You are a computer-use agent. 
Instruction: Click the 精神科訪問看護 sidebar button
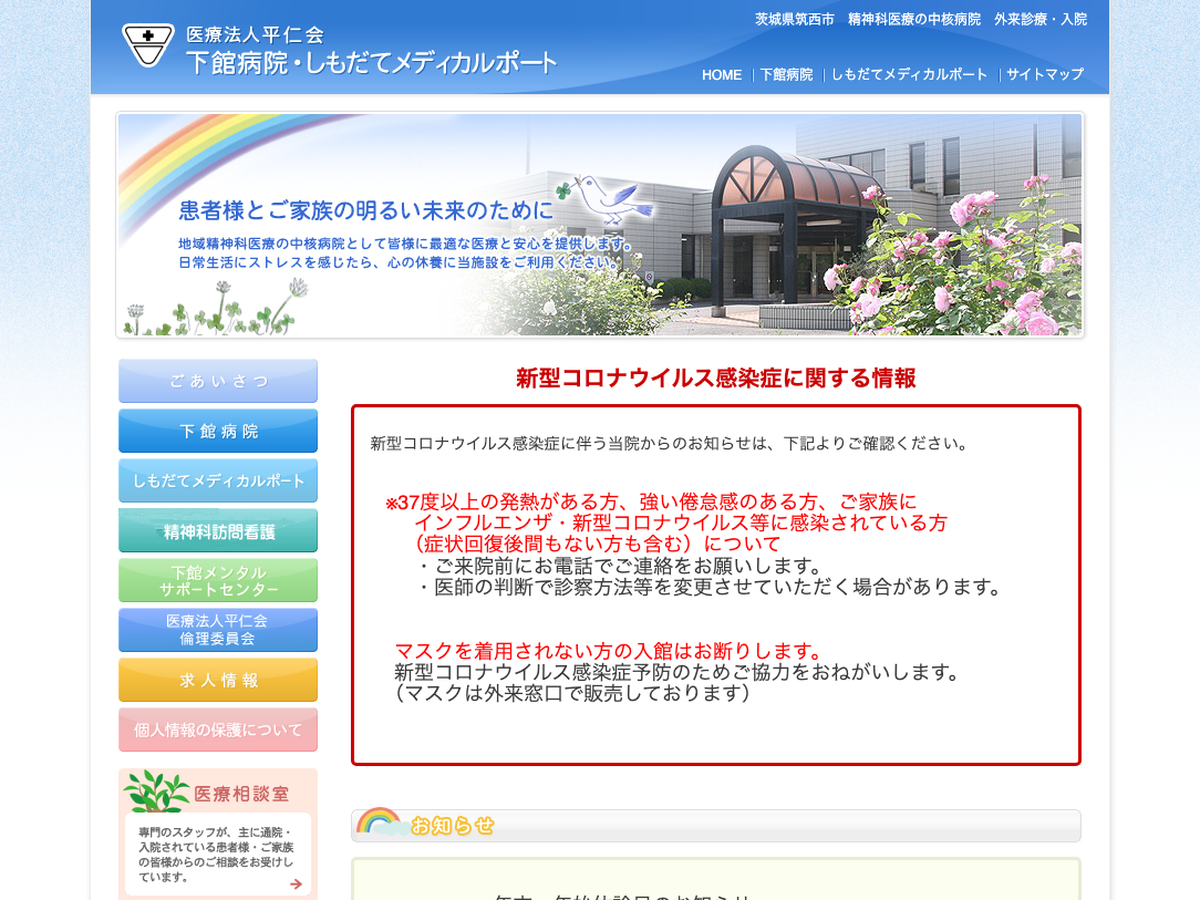[x=218, y=531]
